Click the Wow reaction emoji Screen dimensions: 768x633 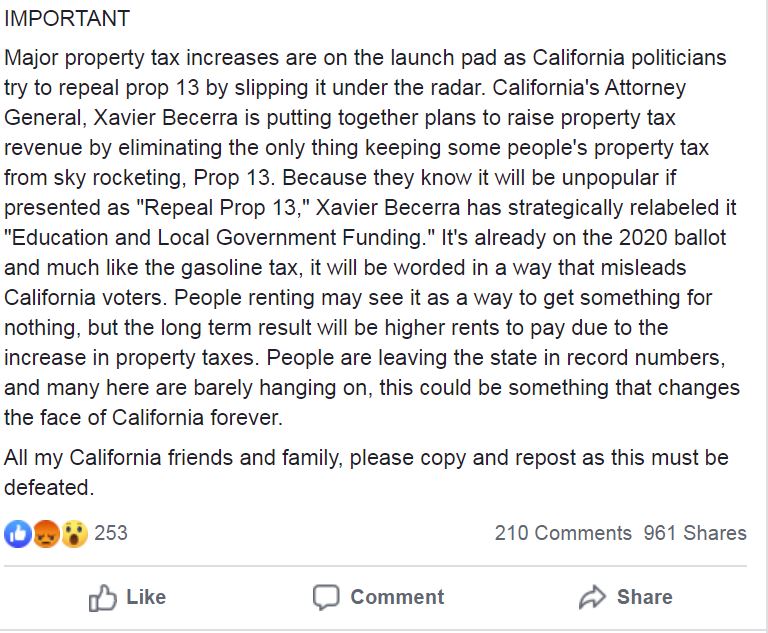pos(73,533)
